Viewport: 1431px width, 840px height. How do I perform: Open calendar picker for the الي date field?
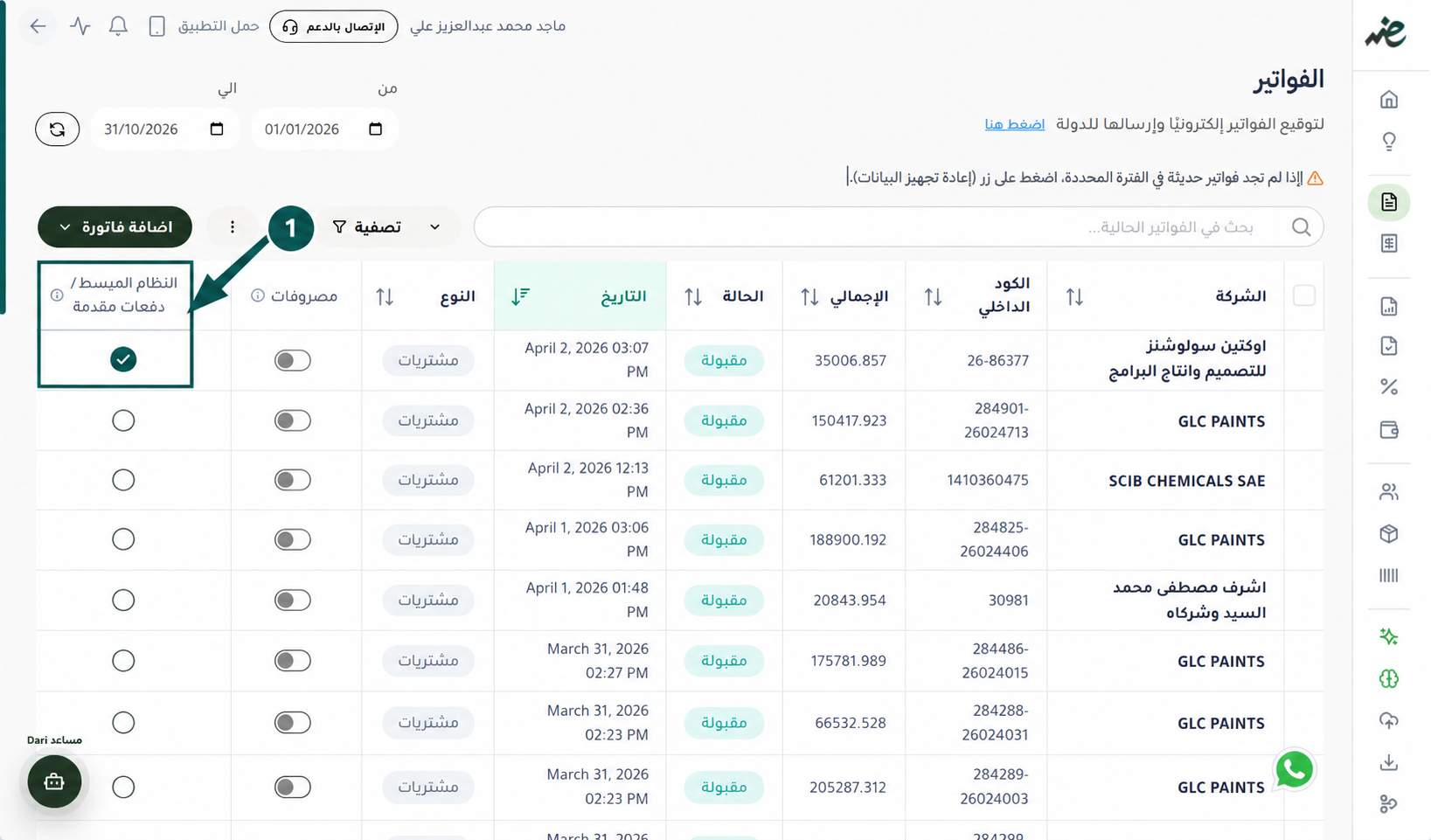pos(217,129)
